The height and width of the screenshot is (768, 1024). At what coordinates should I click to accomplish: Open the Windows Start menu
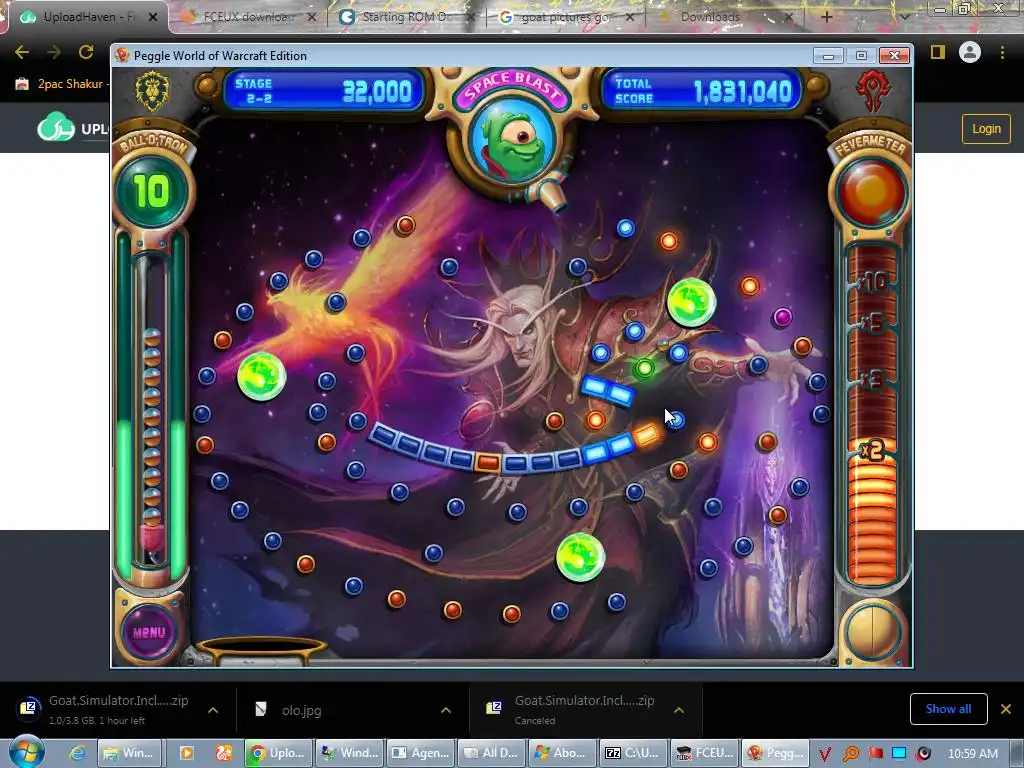(x=27, y=751)
